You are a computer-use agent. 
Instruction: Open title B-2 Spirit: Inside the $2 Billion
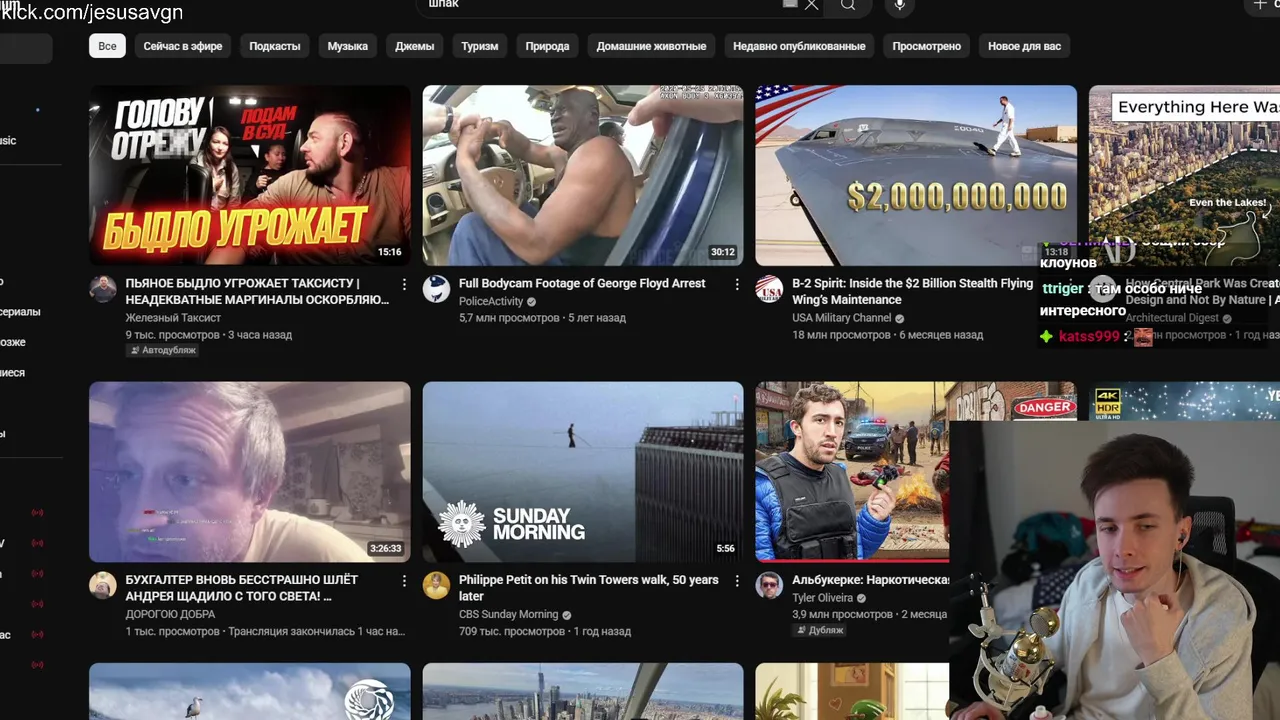point(912,291)
